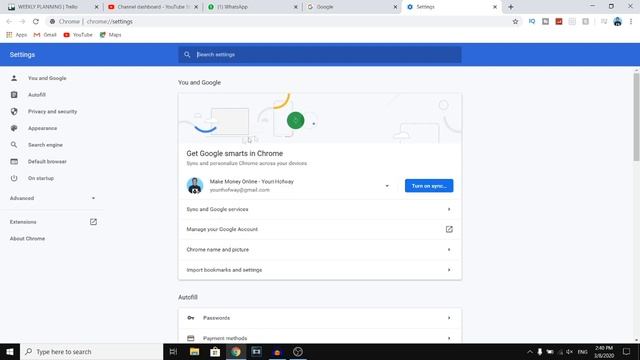Screen dimensions: 640x360
Task: Open Search engine settings
Action: [45, 145]
